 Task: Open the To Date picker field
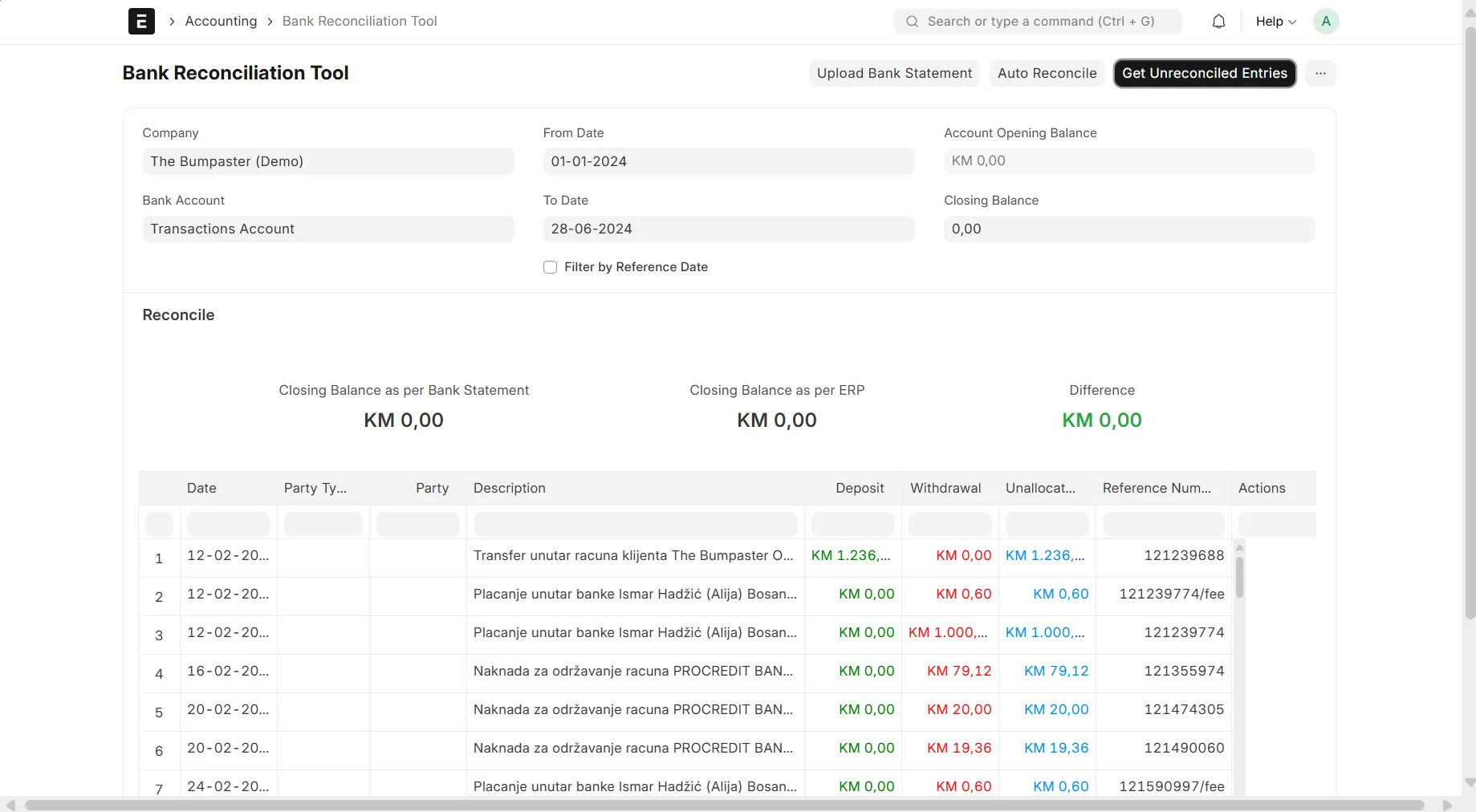tap(729, 229)
